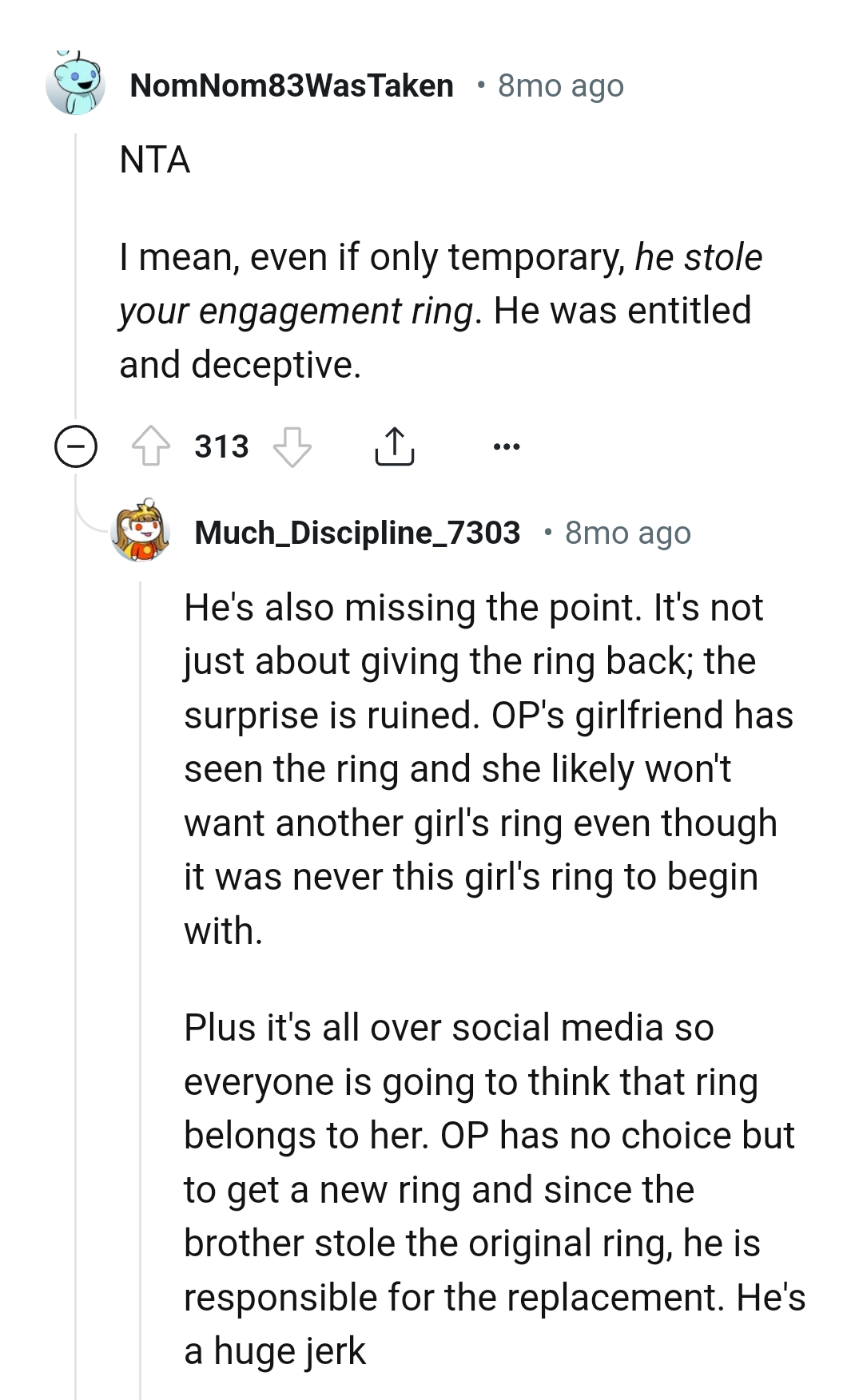Click the 8mo ago timestamp on the reply
Image resolution: width=863 pixels, height=1400 pixels.
coord(628,533)
